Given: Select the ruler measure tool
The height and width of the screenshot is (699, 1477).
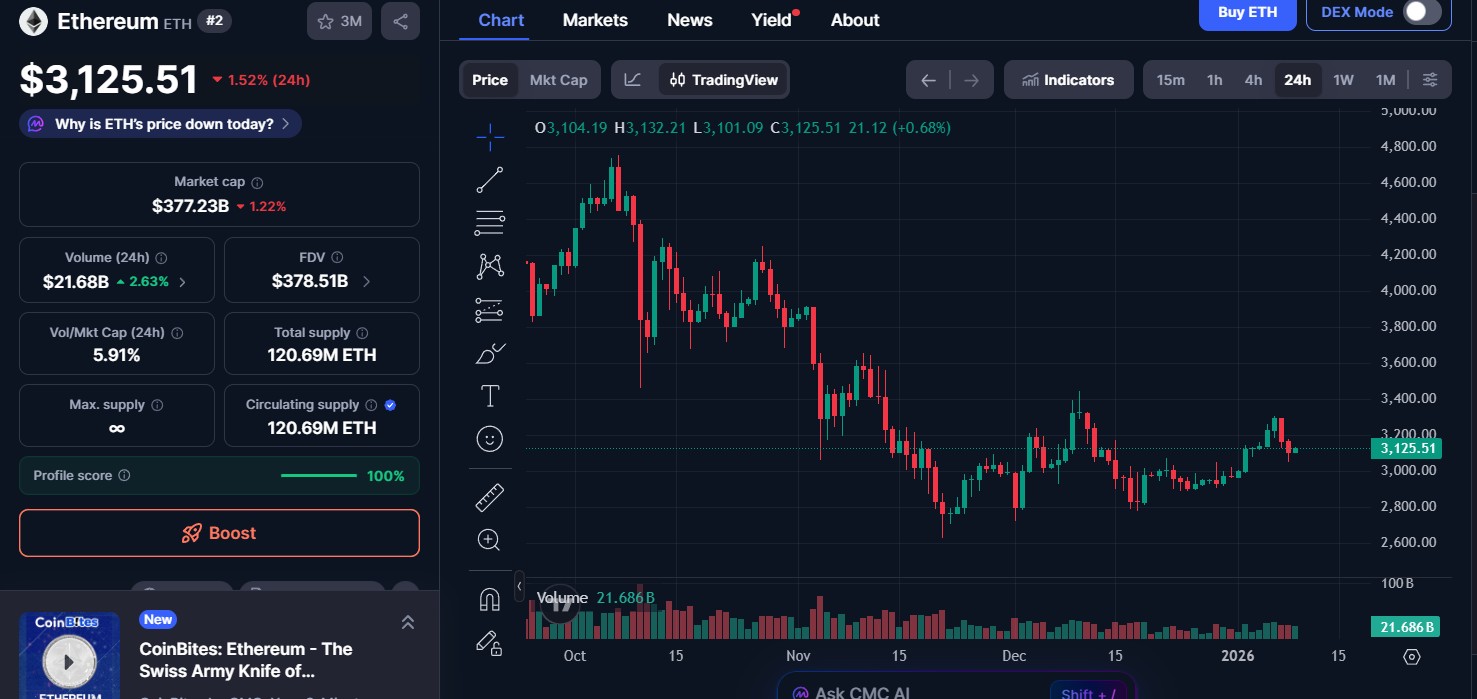Looking at the screenshot, I should [x=490, y=496].
